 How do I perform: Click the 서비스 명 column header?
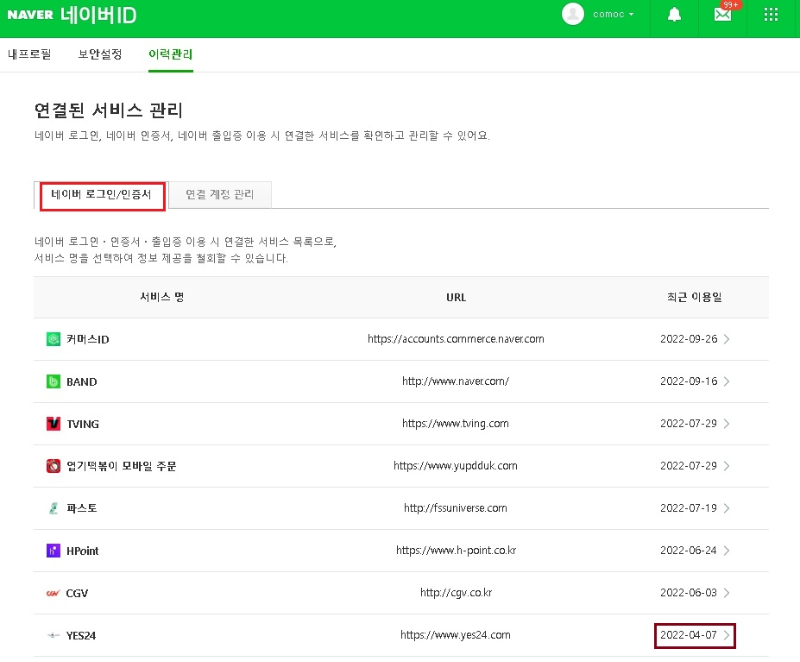[x=162, y=297]
